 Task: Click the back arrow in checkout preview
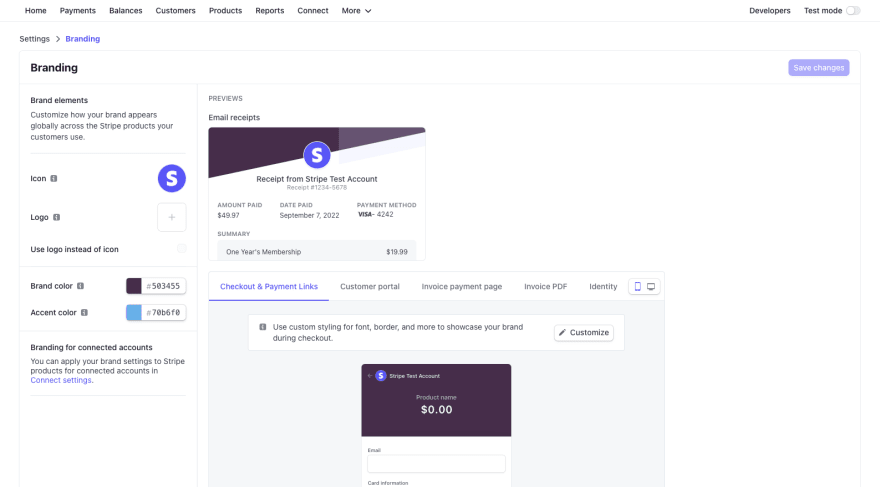(x=369, y=376)
